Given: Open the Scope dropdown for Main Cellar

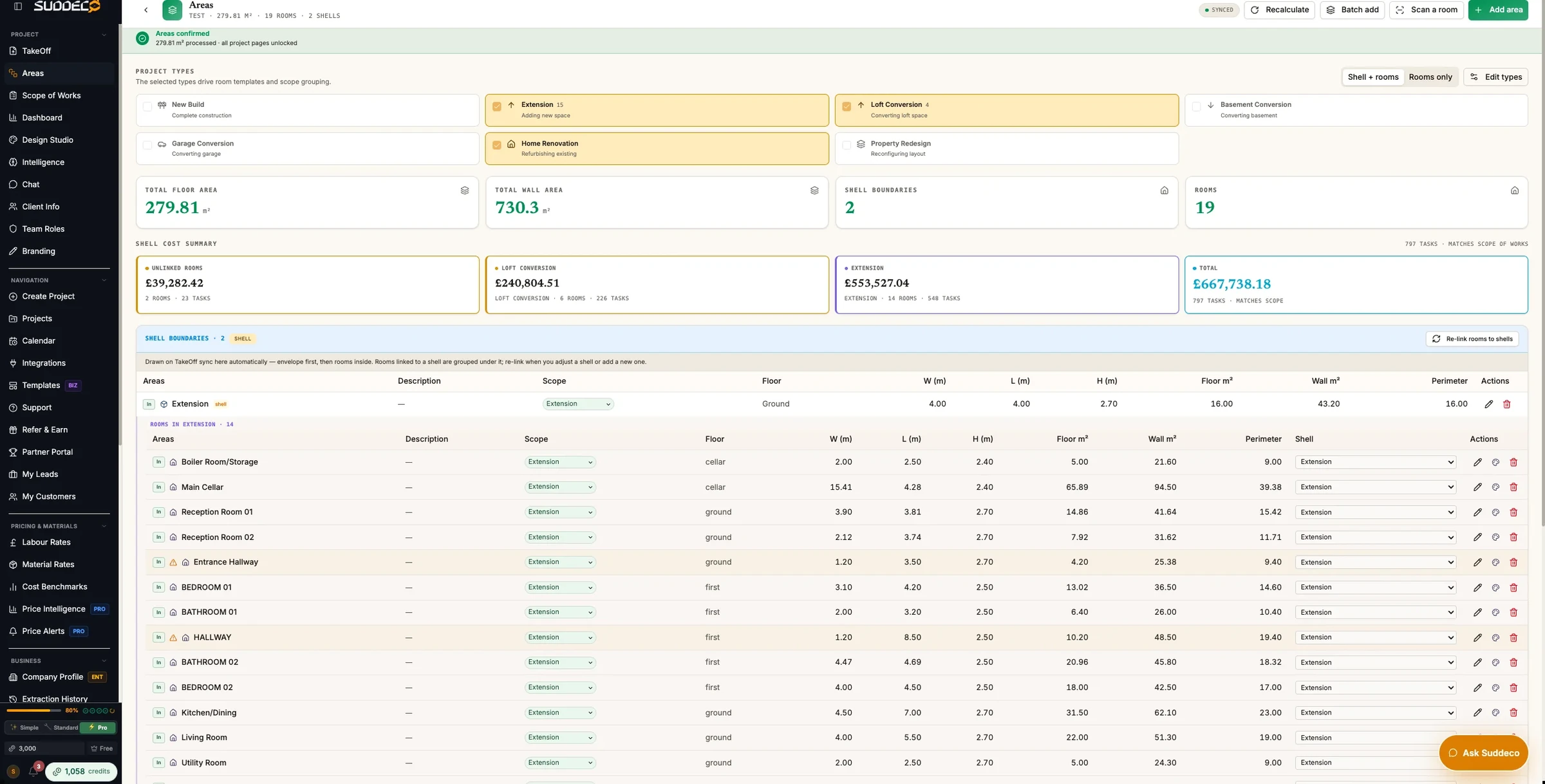Looking at the screenshot, I should (560, 487).
